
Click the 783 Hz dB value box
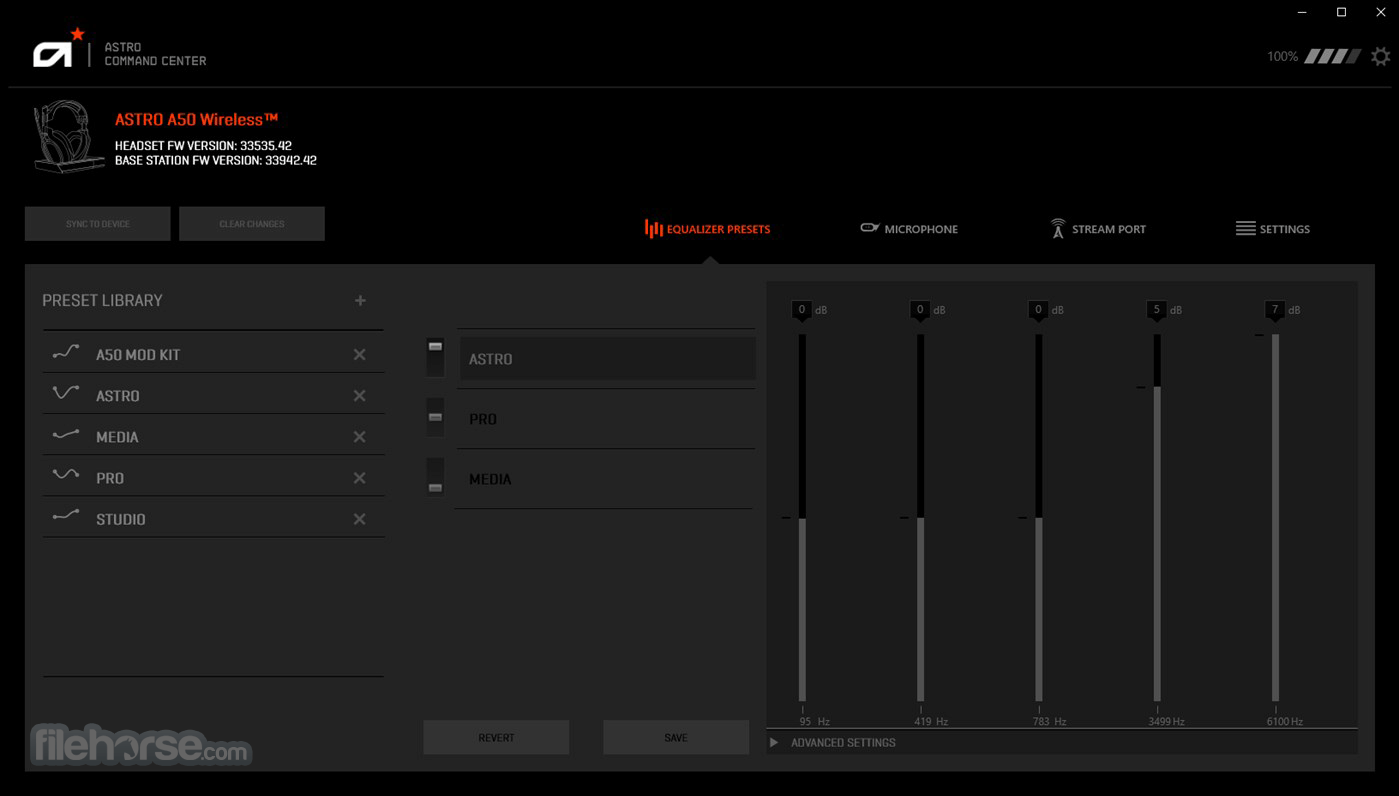(1038, 310)
